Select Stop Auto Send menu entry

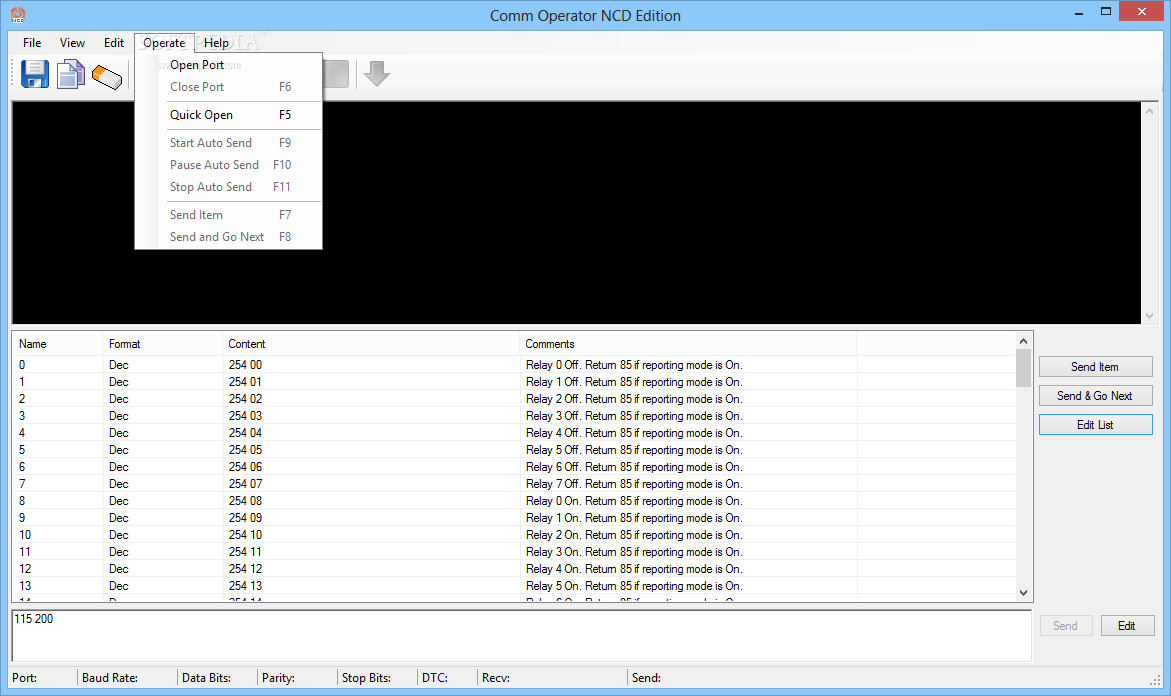229,187
